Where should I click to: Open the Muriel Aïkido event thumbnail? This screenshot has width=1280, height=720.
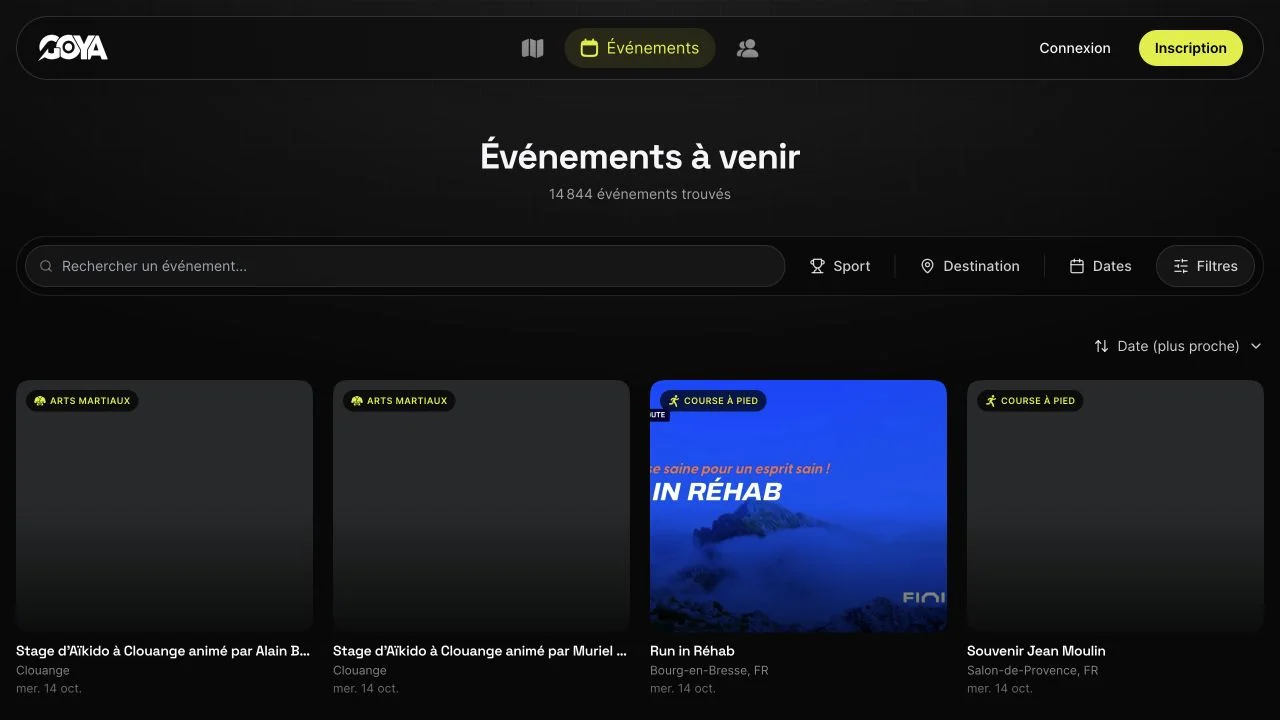(481, 506)
